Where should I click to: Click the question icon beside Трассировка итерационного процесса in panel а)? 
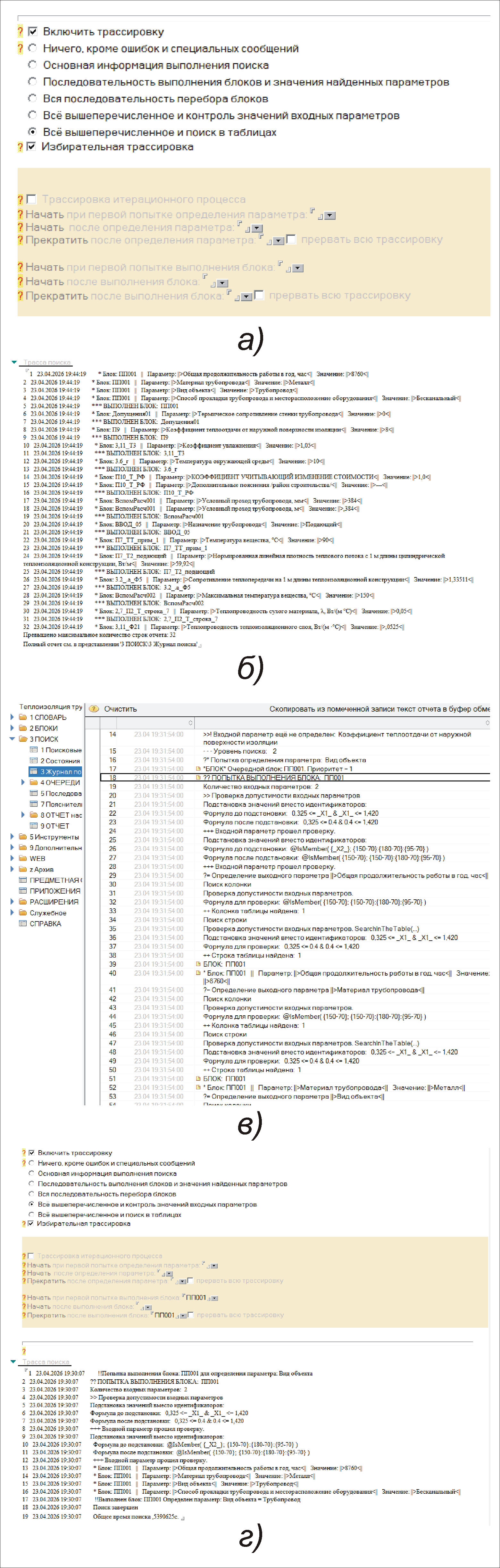20,199
